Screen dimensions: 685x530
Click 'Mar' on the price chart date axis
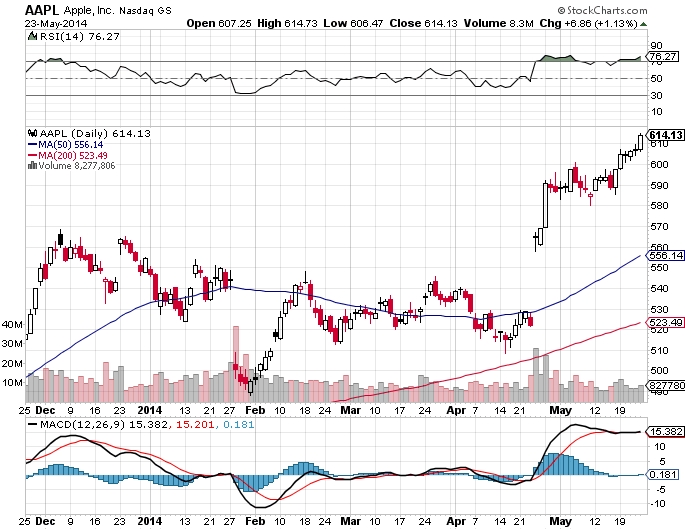pos(351,411)
